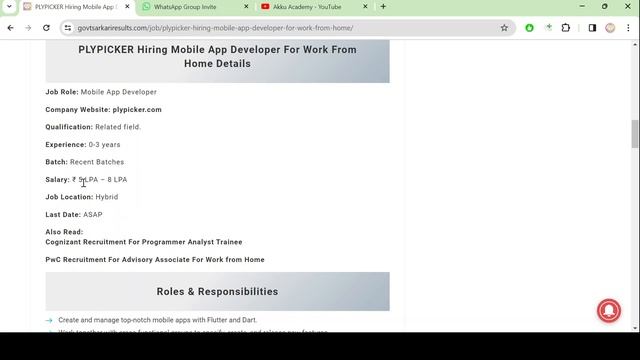This screenshot has height=360, width=640.
Task: Open the extensions puzzle-piece menu
Action: tap(566, 28)
